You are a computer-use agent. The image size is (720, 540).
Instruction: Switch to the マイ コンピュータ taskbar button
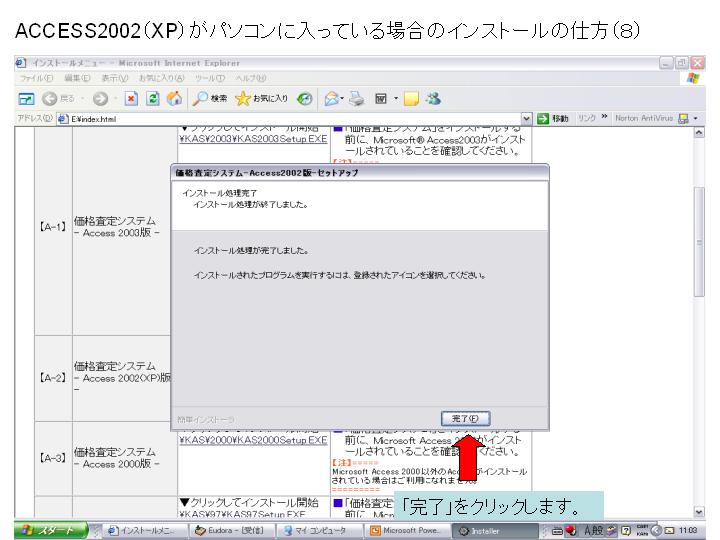[x=320, y=531]
